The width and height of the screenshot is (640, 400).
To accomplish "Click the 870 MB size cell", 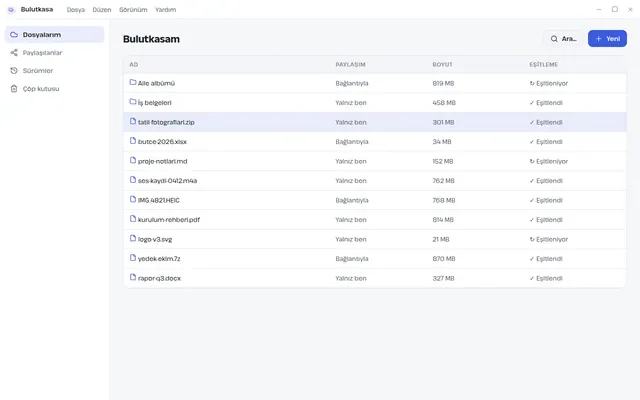I will coord(444,259).
